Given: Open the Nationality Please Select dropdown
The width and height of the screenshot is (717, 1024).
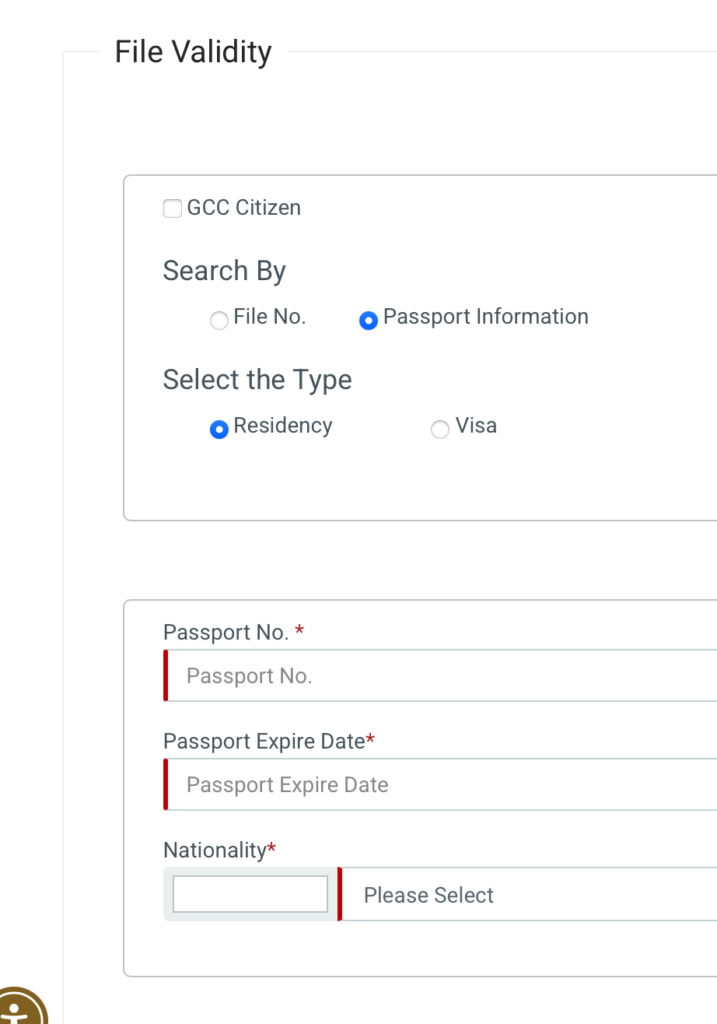Looking at the screenshot, I should (530, 895).
